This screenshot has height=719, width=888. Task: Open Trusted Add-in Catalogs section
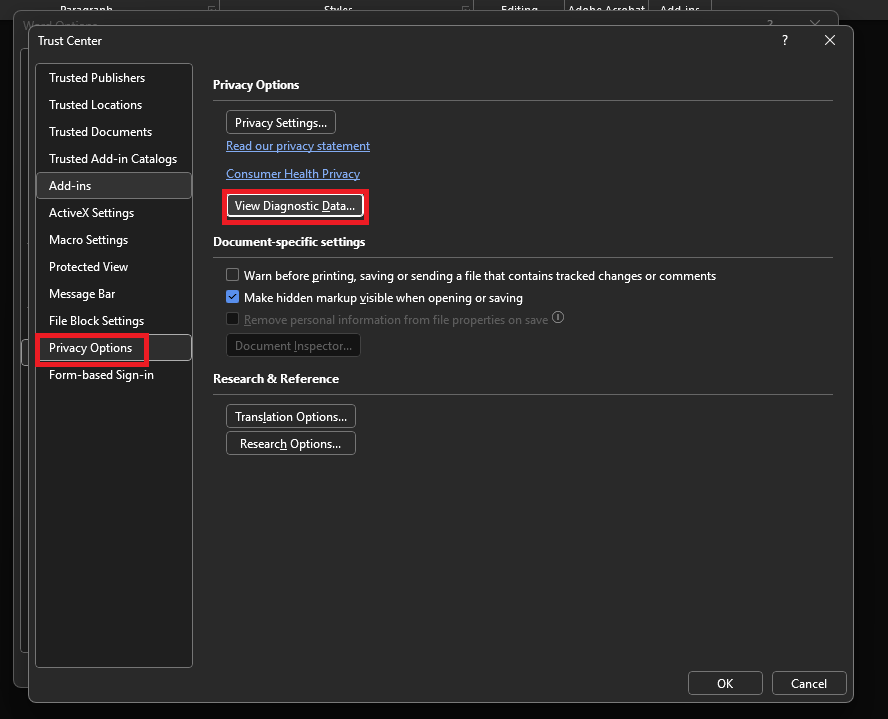point(113,159)
